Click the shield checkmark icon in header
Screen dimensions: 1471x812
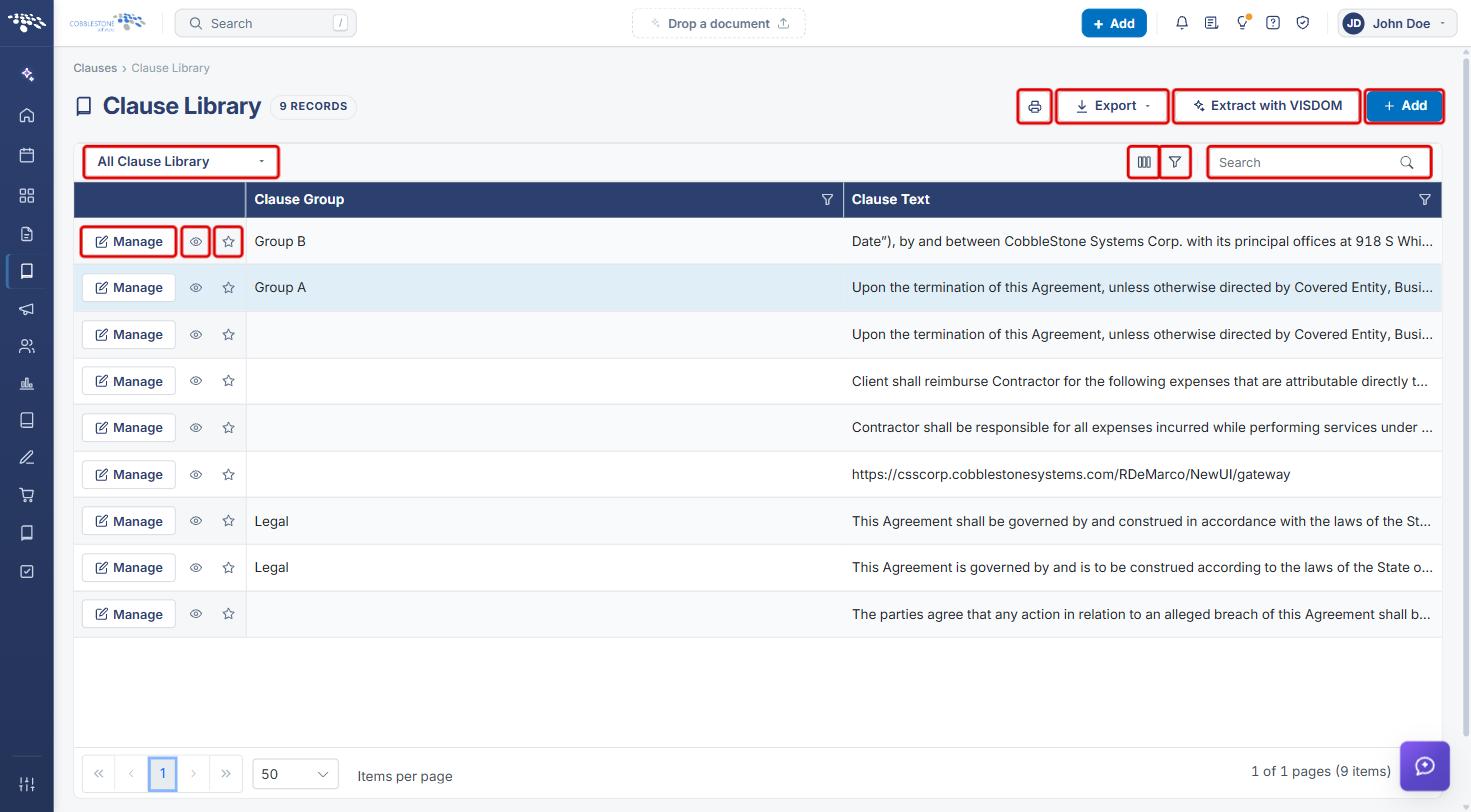click(x=1302, y=23)
